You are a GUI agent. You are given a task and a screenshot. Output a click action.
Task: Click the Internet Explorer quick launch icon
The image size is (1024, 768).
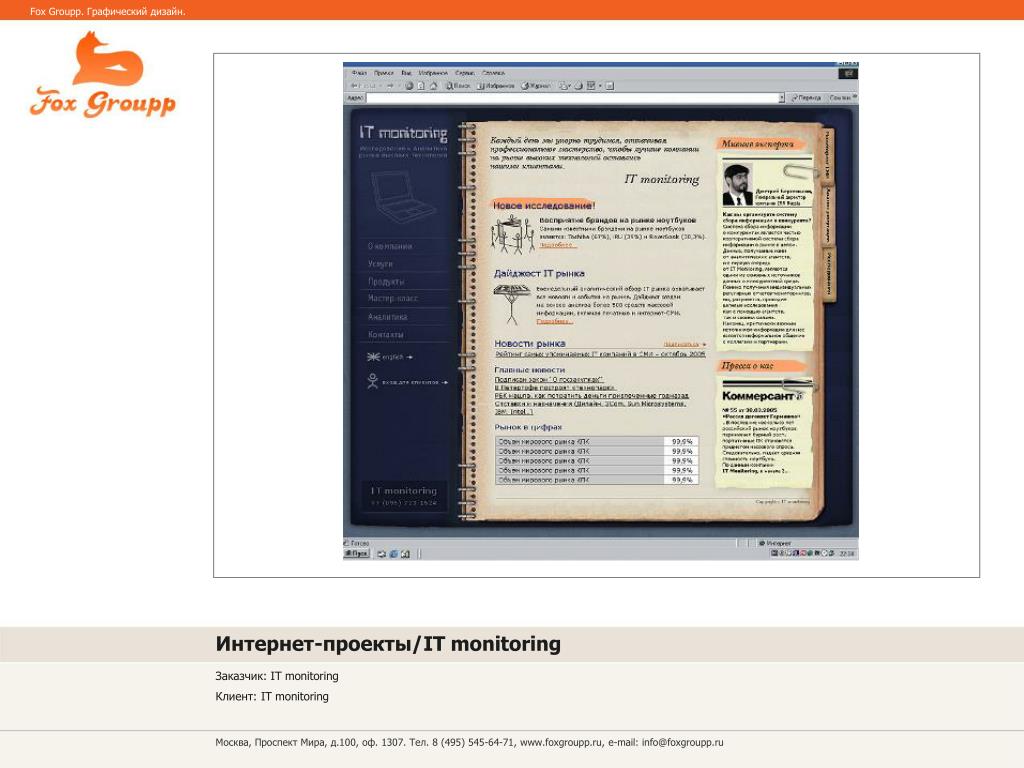(393, 554)
